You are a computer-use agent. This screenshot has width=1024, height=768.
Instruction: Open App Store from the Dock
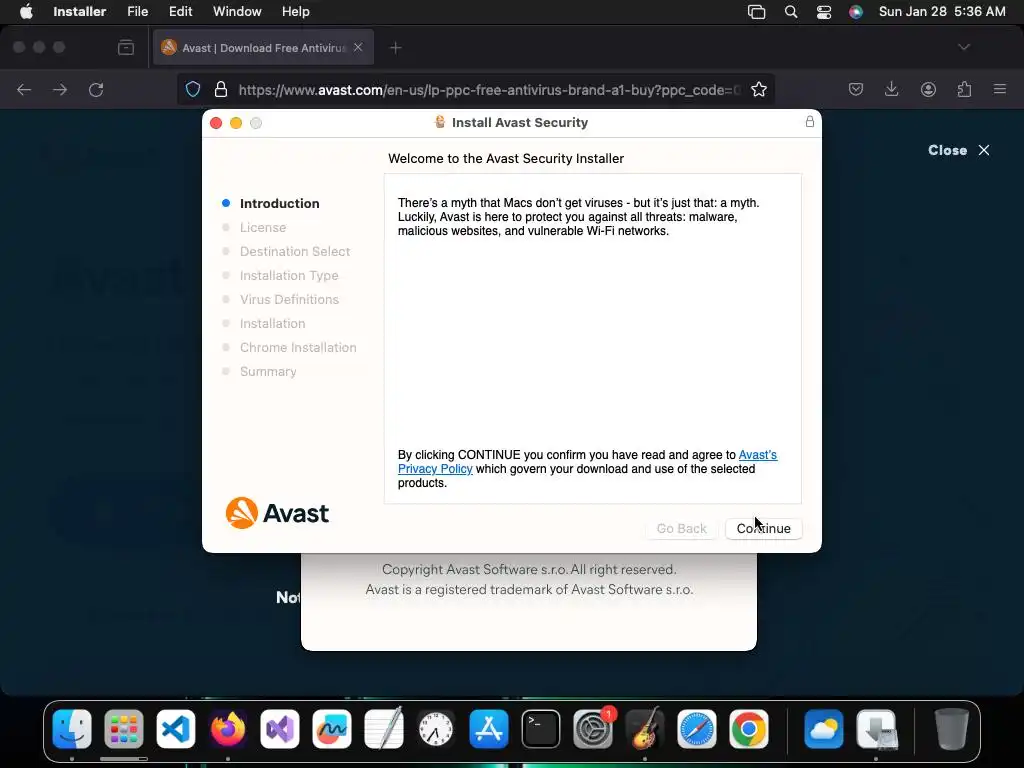click(x=488, y=729)
